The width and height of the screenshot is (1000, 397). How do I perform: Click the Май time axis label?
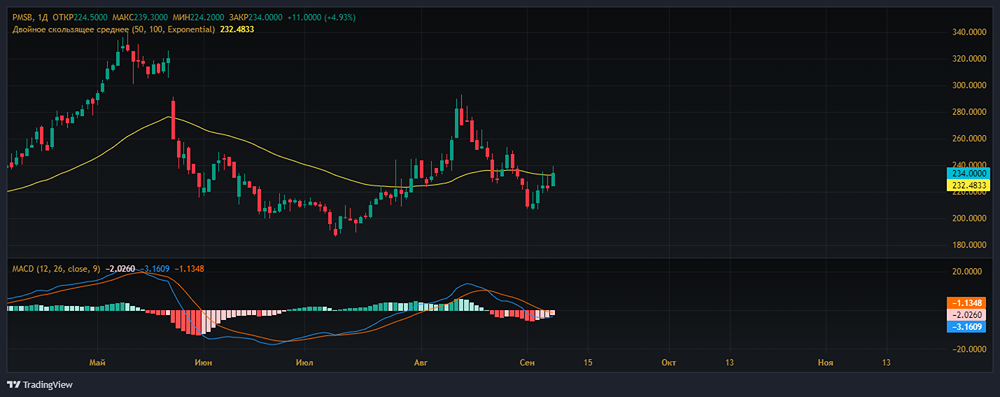click(x=98, y=363)
